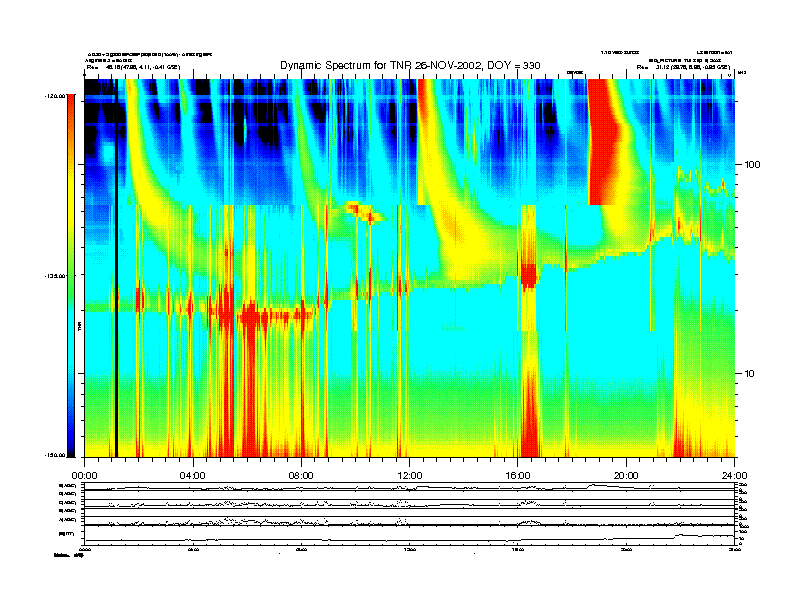Click the '-120.00' color scale label

[x=56, y=95]
